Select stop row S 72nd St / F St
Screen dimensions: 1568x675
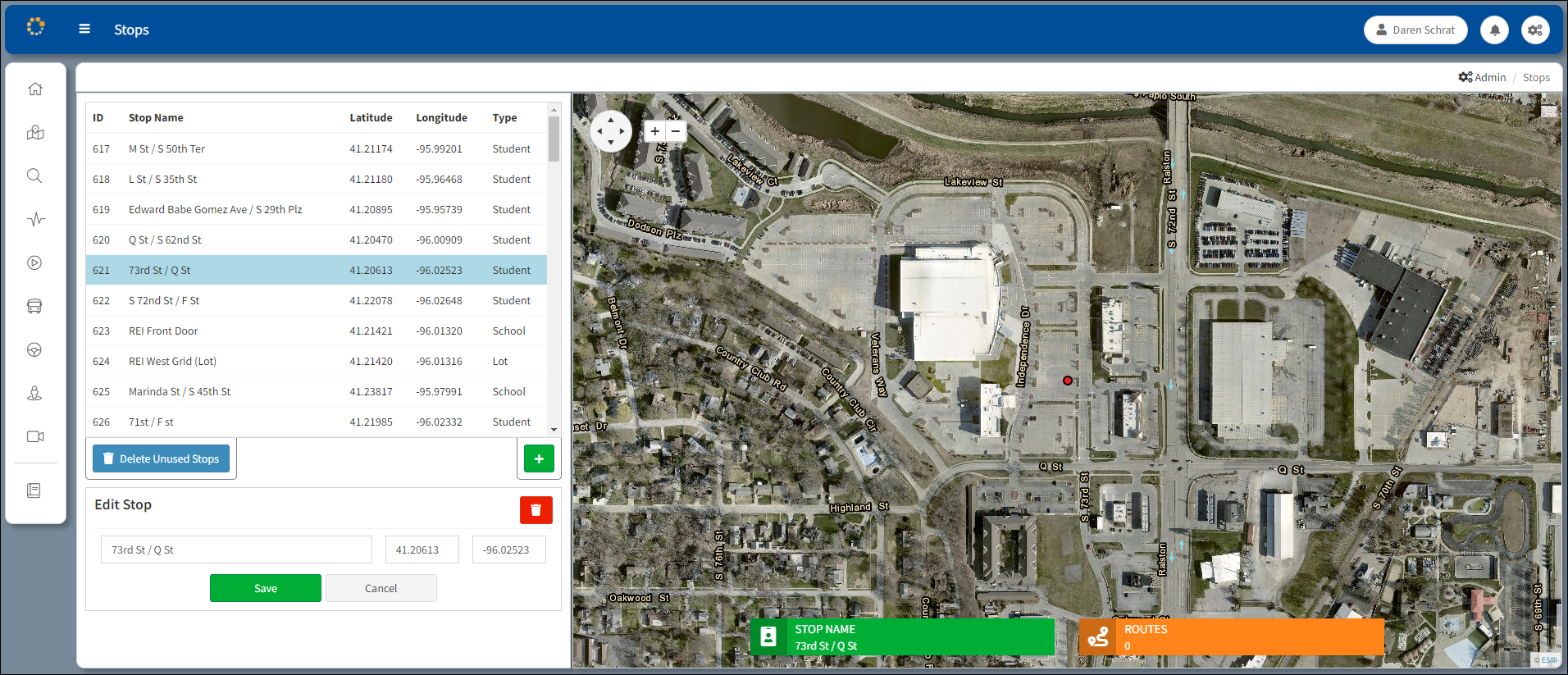317,300
